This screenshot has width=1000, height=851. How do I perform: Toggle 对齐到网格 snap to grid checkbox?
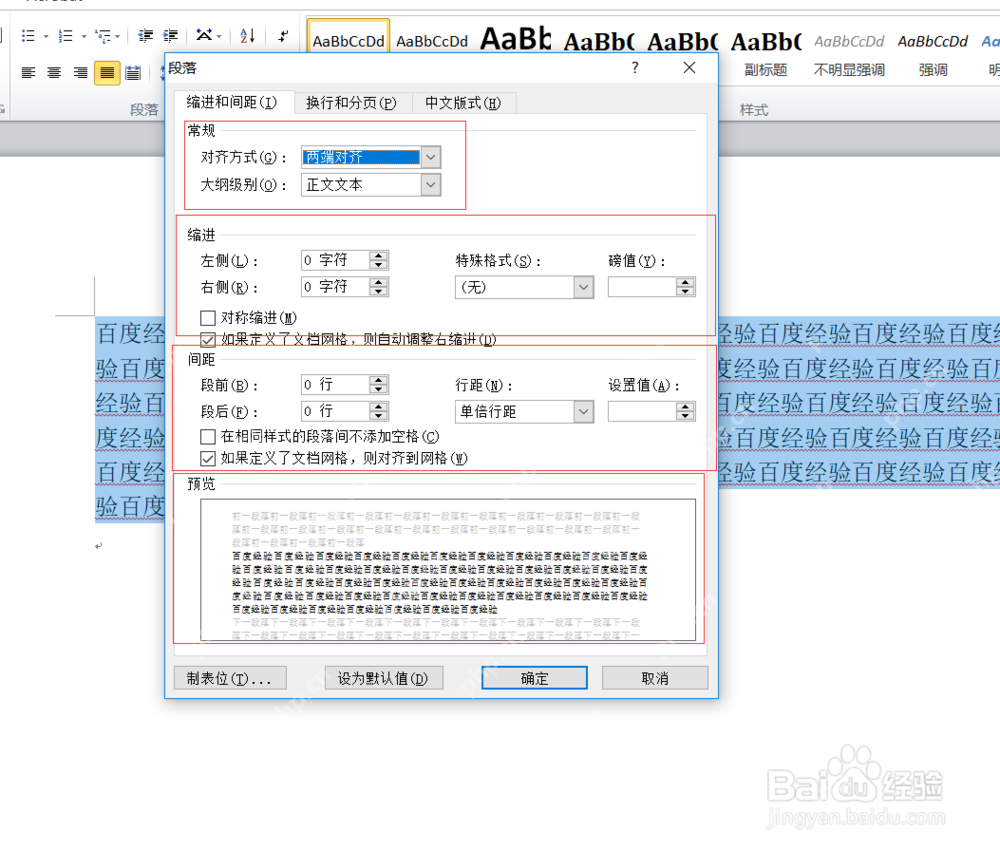[208, 458]
